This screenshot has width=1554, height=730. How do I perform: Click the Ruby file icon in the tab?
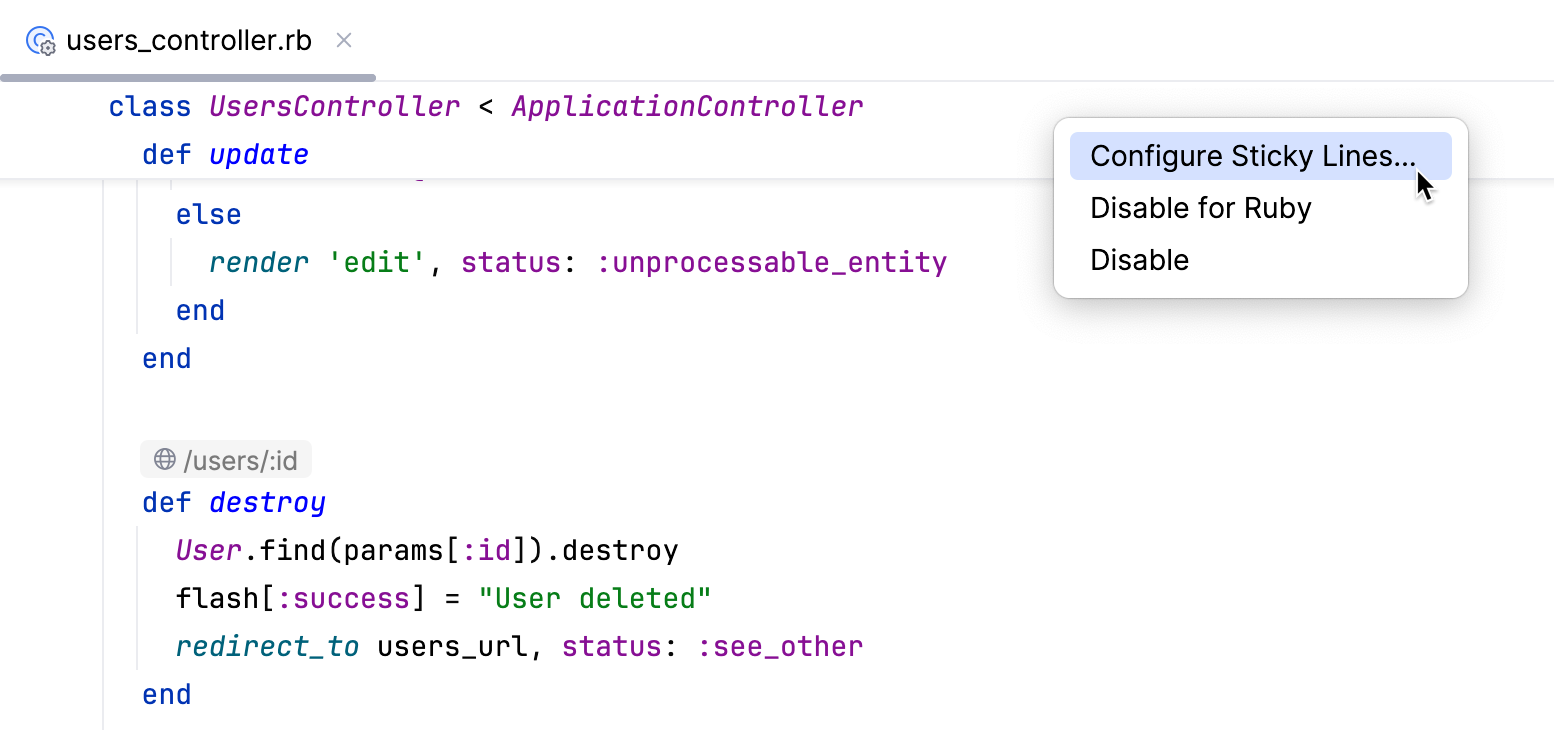pyautogui.click(x=40, y=42)
